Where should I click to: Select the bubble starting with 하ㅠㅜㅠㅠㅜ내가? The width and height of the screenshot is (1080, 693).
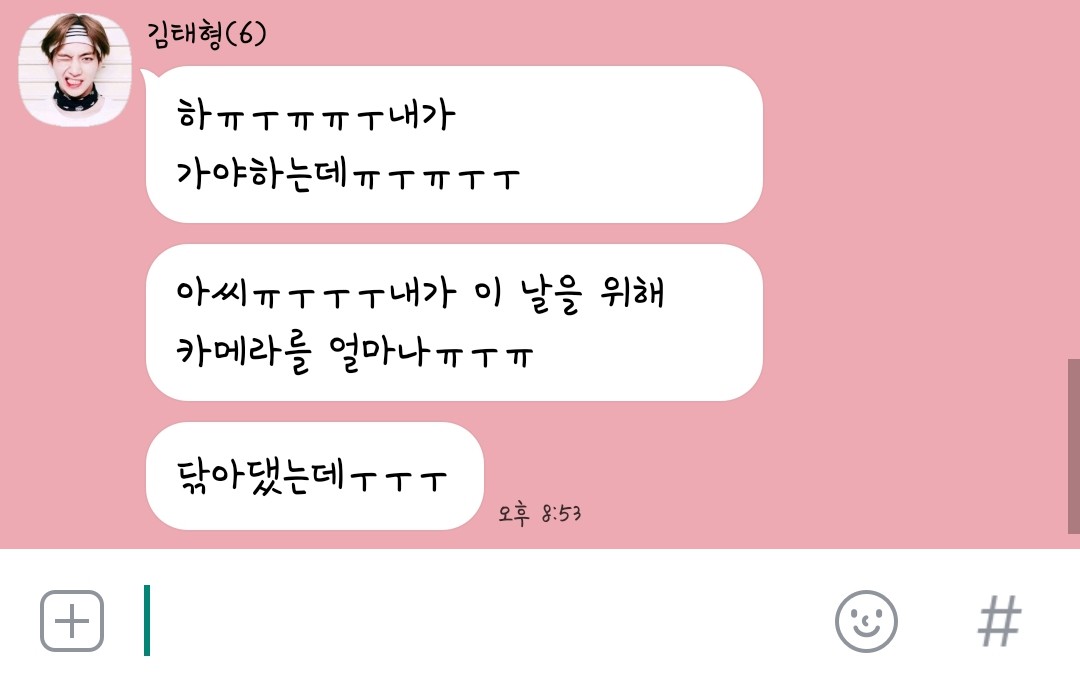click(454, 144)
